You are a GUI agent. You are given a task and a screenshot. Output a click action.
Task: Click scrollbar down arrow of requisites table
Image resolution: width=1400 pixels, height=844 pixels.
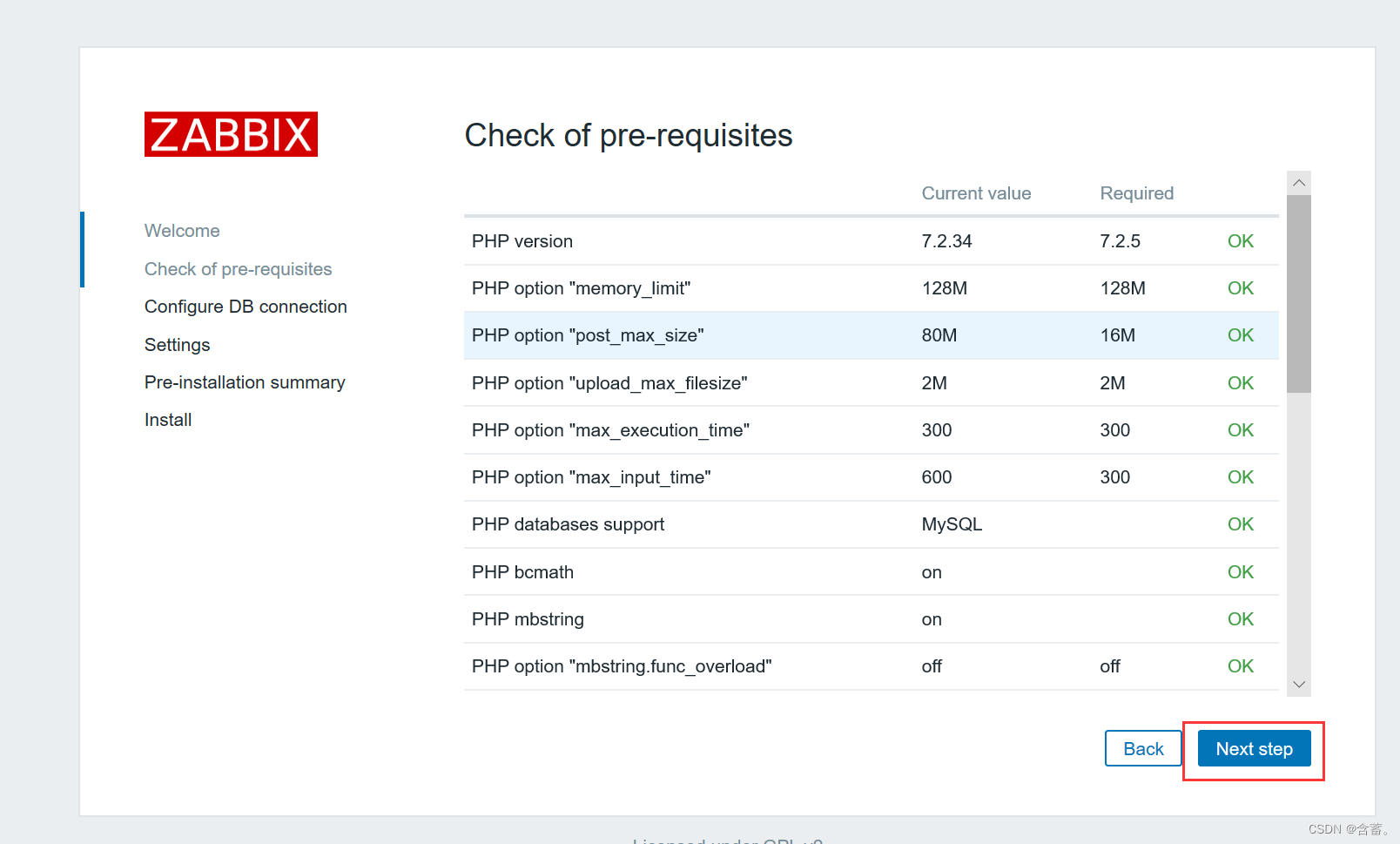click(1299, 685)
